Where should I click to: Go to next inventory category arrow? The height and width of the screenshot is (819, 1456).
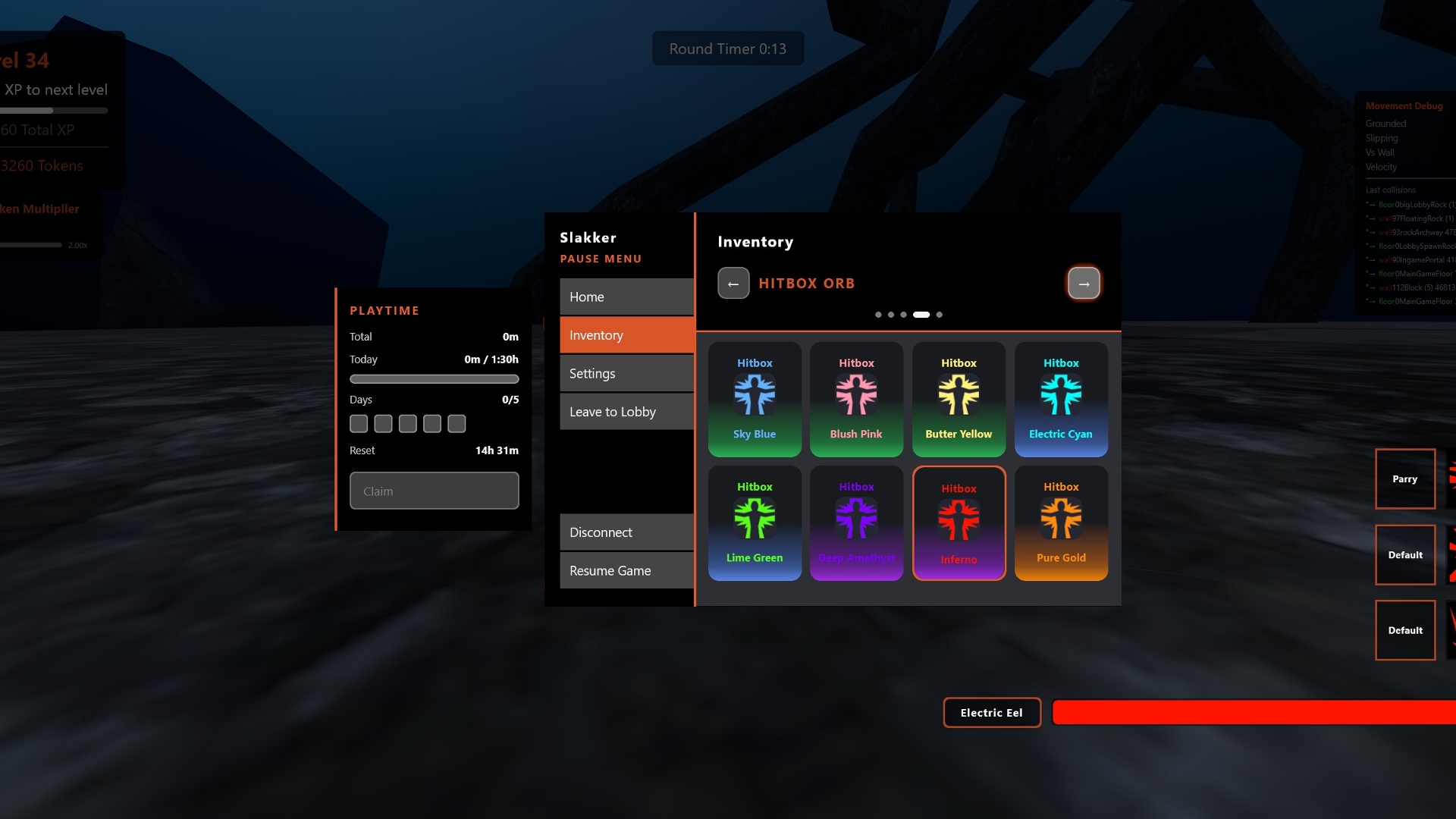coord(1084,284)
